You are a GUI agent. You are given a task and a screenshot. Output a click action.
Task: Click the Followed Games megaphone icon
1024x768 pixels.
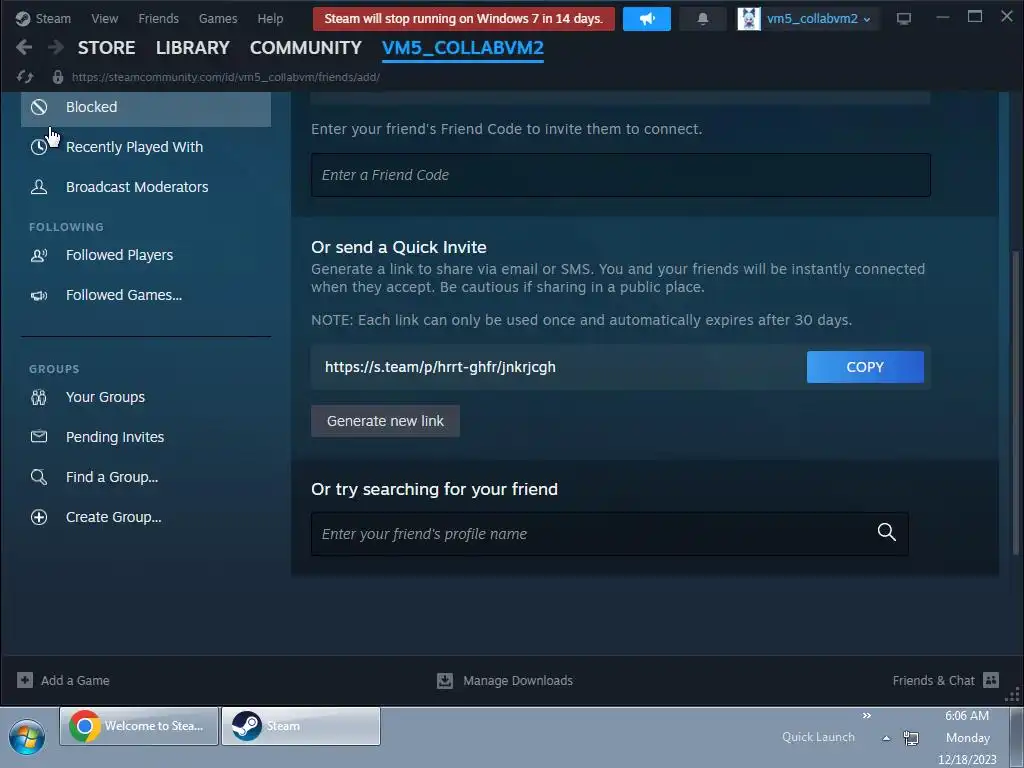(39, 295)
